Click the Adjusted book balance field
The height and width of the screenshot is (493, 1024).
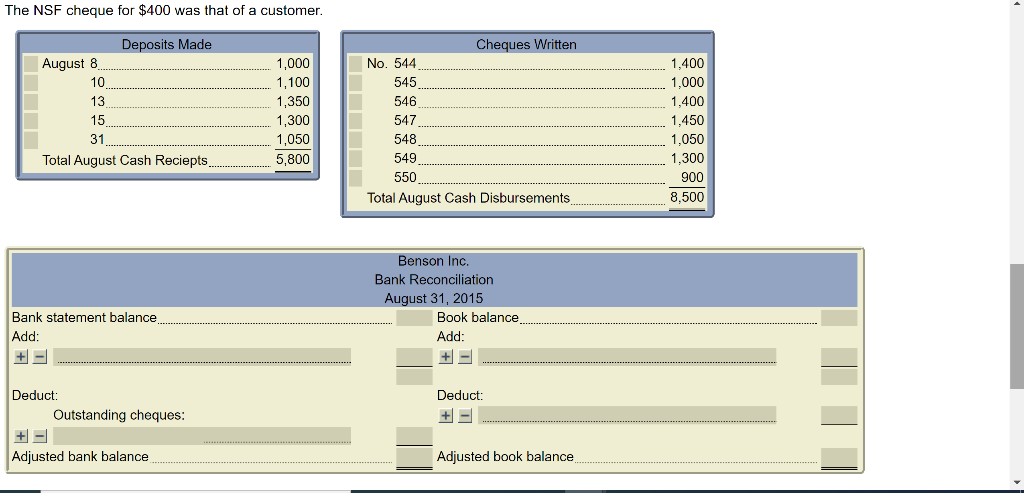click(x=839, y=456)
